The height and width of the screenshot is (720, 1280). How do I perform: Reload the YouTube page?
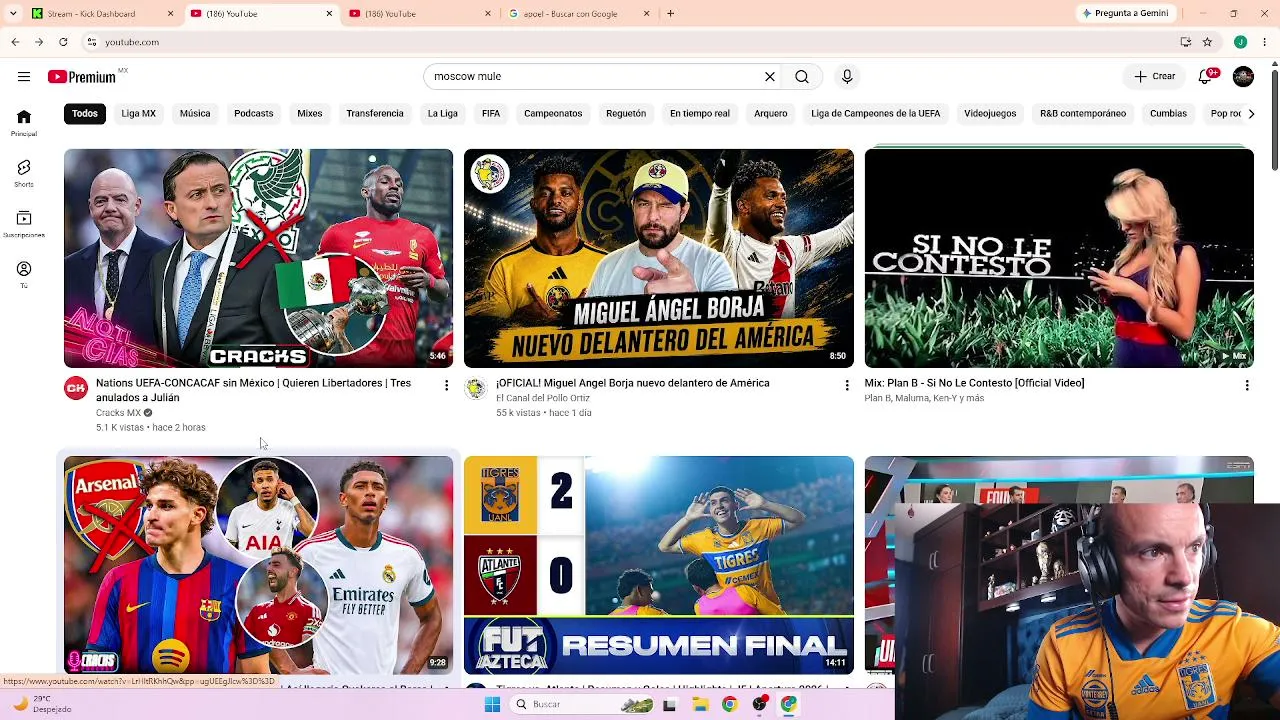pos(63,42)
